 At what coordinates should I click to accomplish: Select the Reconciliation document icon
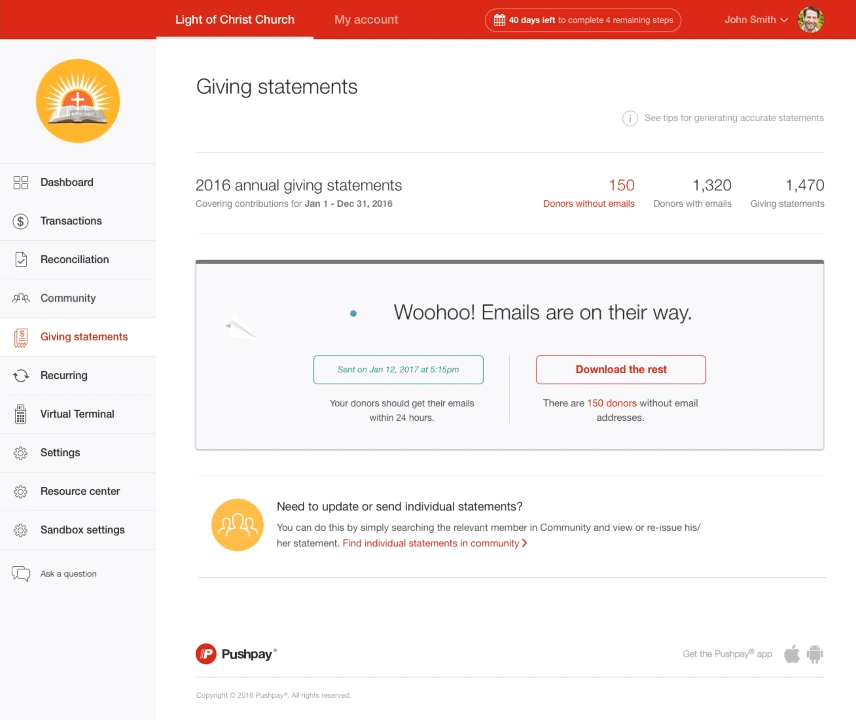[x=21, y=260]
